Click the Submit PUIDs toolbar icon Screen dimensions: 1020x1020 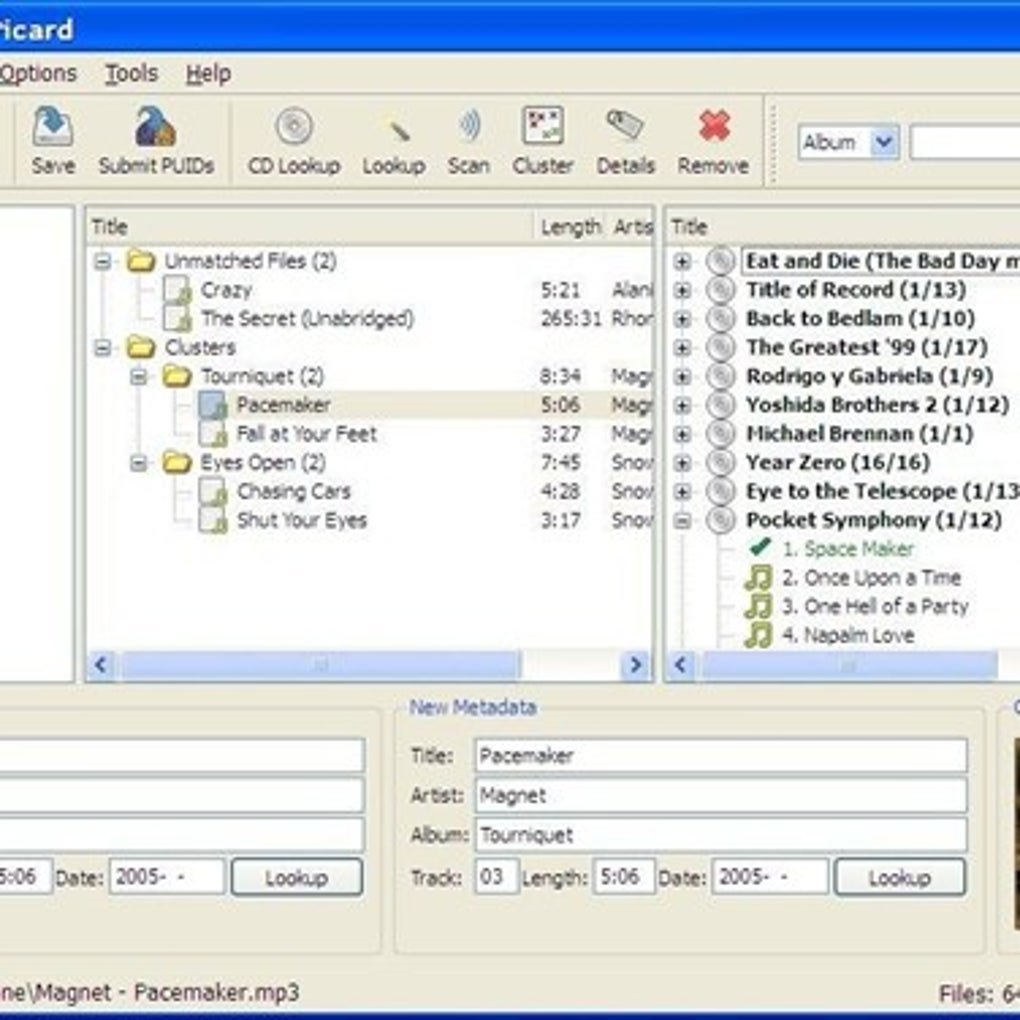click(155, 127)
